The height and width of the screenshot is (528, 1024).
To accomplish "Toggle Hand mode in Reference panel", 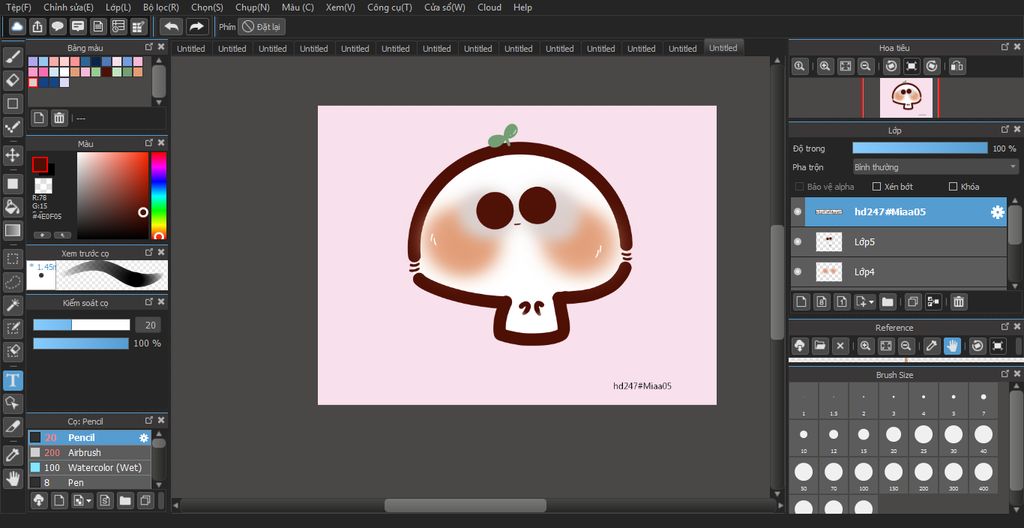I will (x=952, y=346).
